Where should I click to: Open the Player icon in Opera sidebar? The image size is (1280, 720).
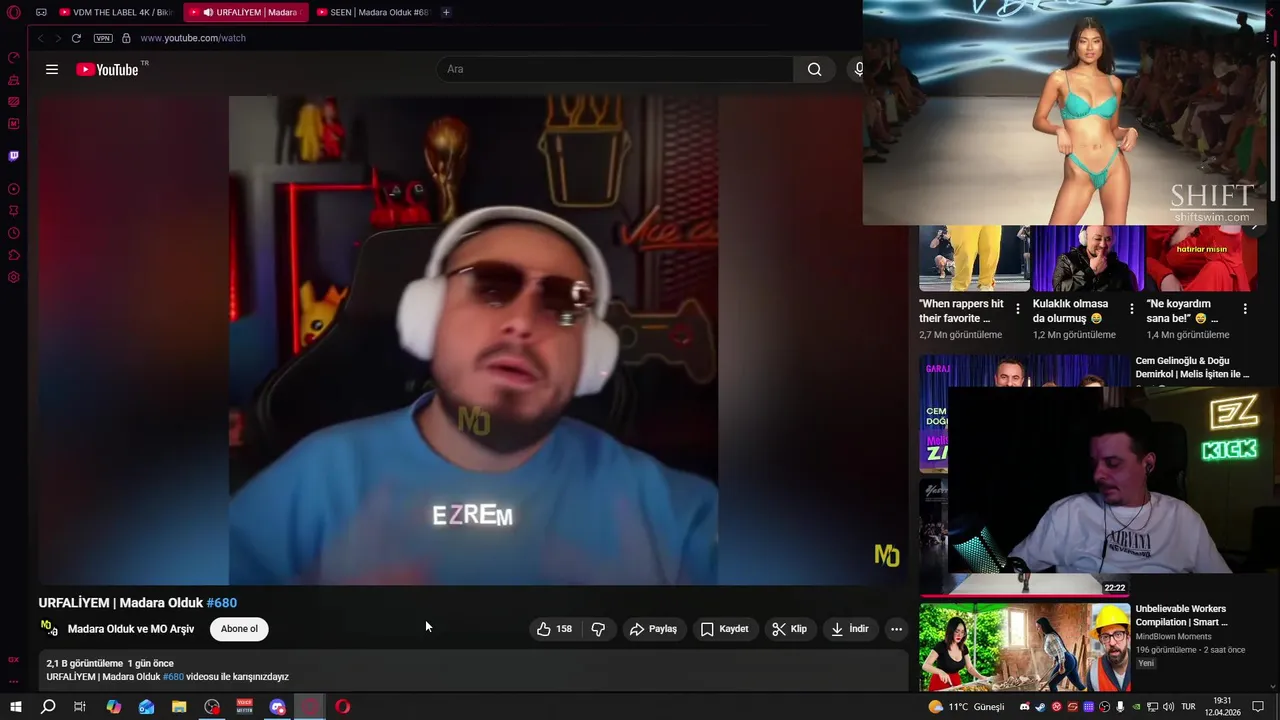[x=14, y=189]
